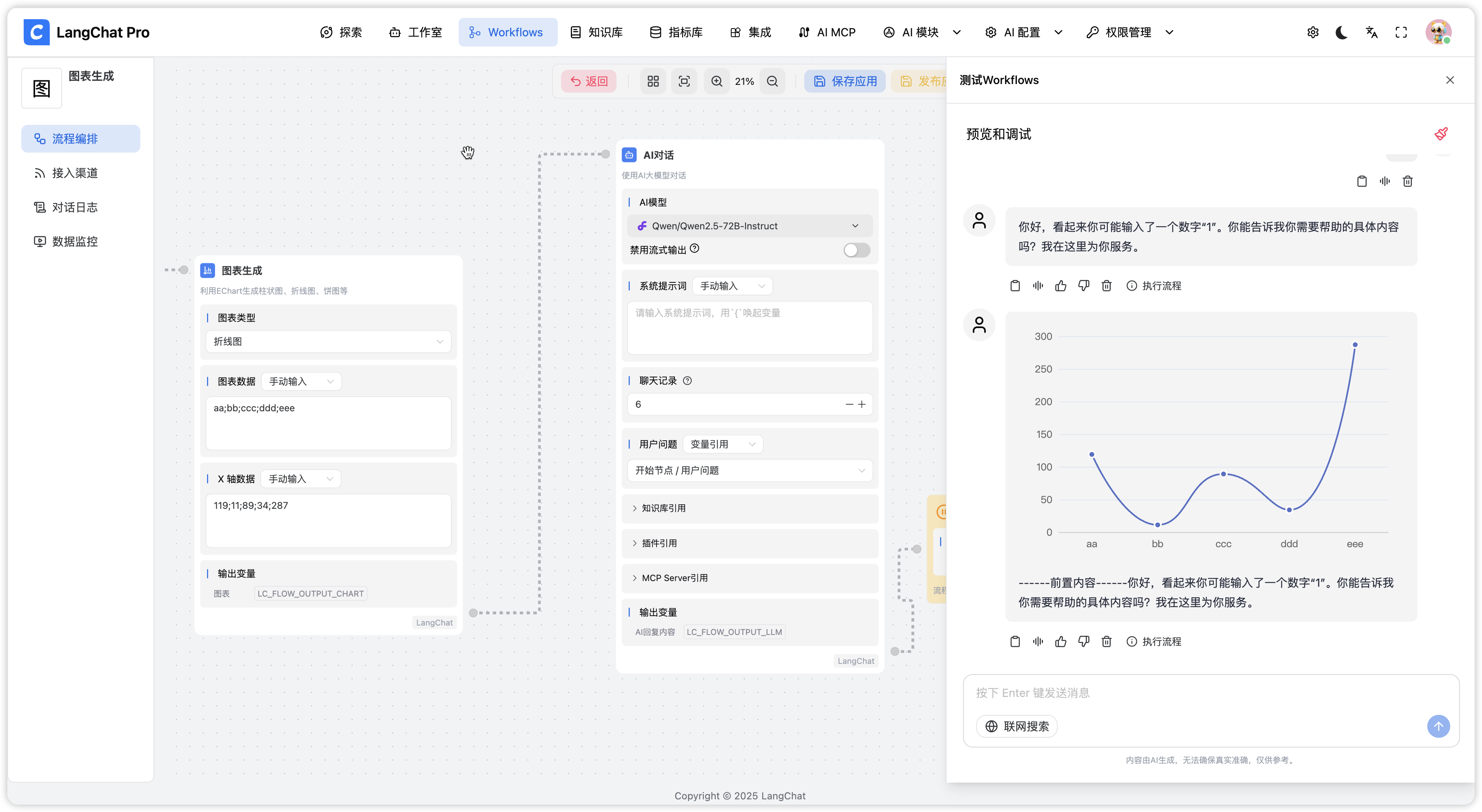Select 对话日志 in the sidebar
The height and width of the screenshot is (812, 1482).
75,207
